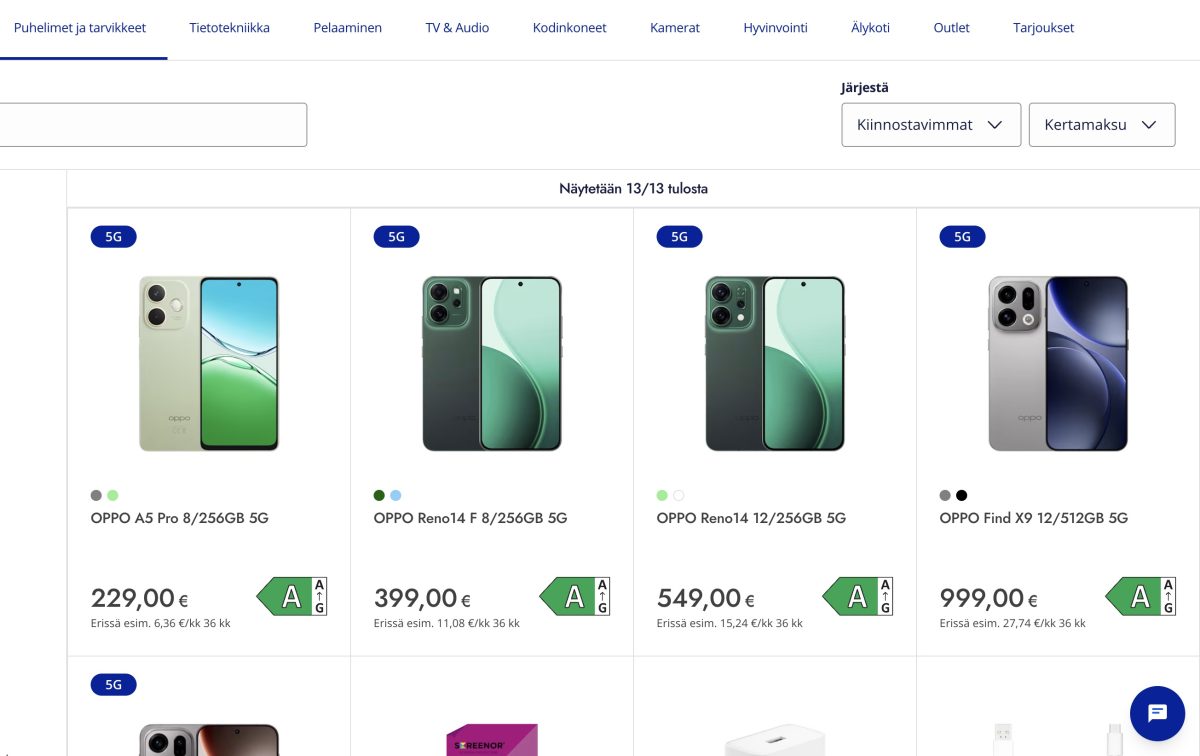Image resolution: width=1200 pixels, height=756 pixels.
Task: Select the black color dot on OPPO Find X9
Action: [x=961, y=495]
